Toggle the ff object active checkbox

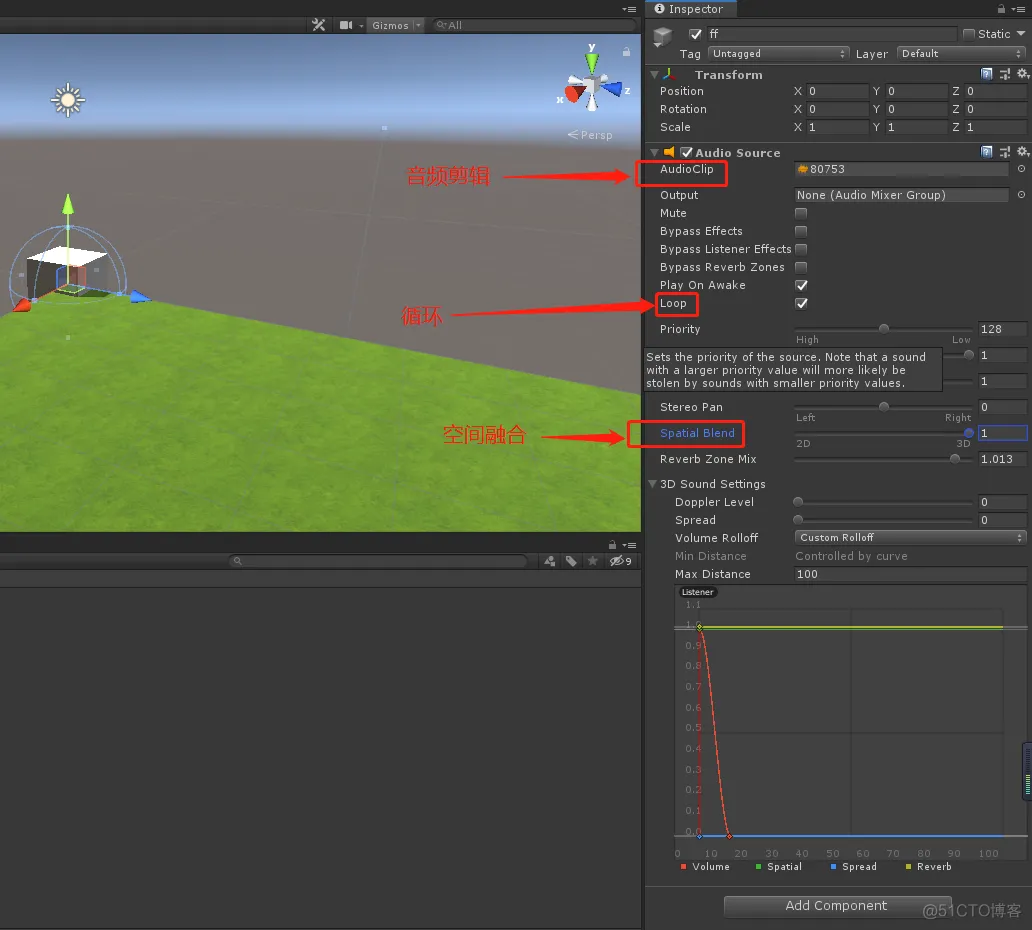coord(695,34)
